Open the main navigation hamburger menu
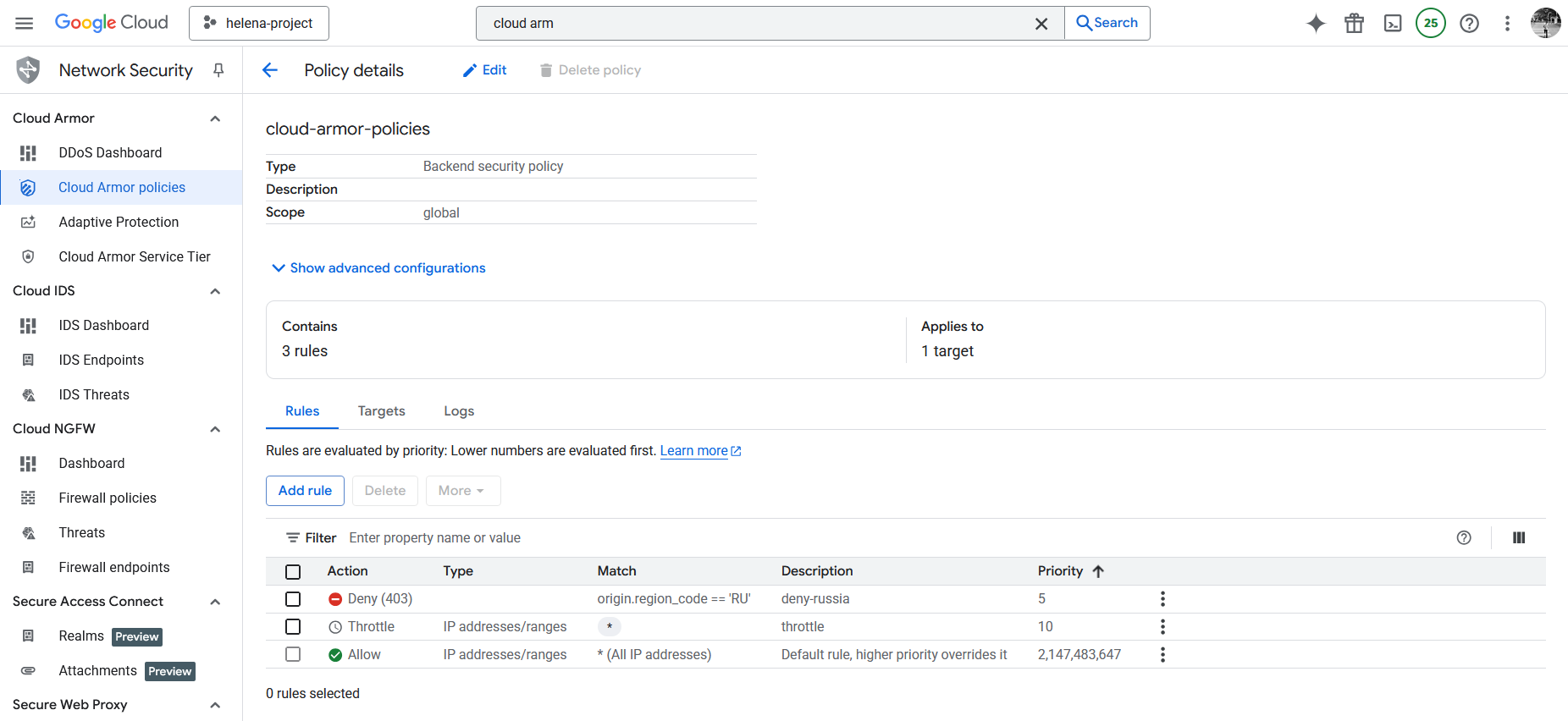 (x=25, y=23)
